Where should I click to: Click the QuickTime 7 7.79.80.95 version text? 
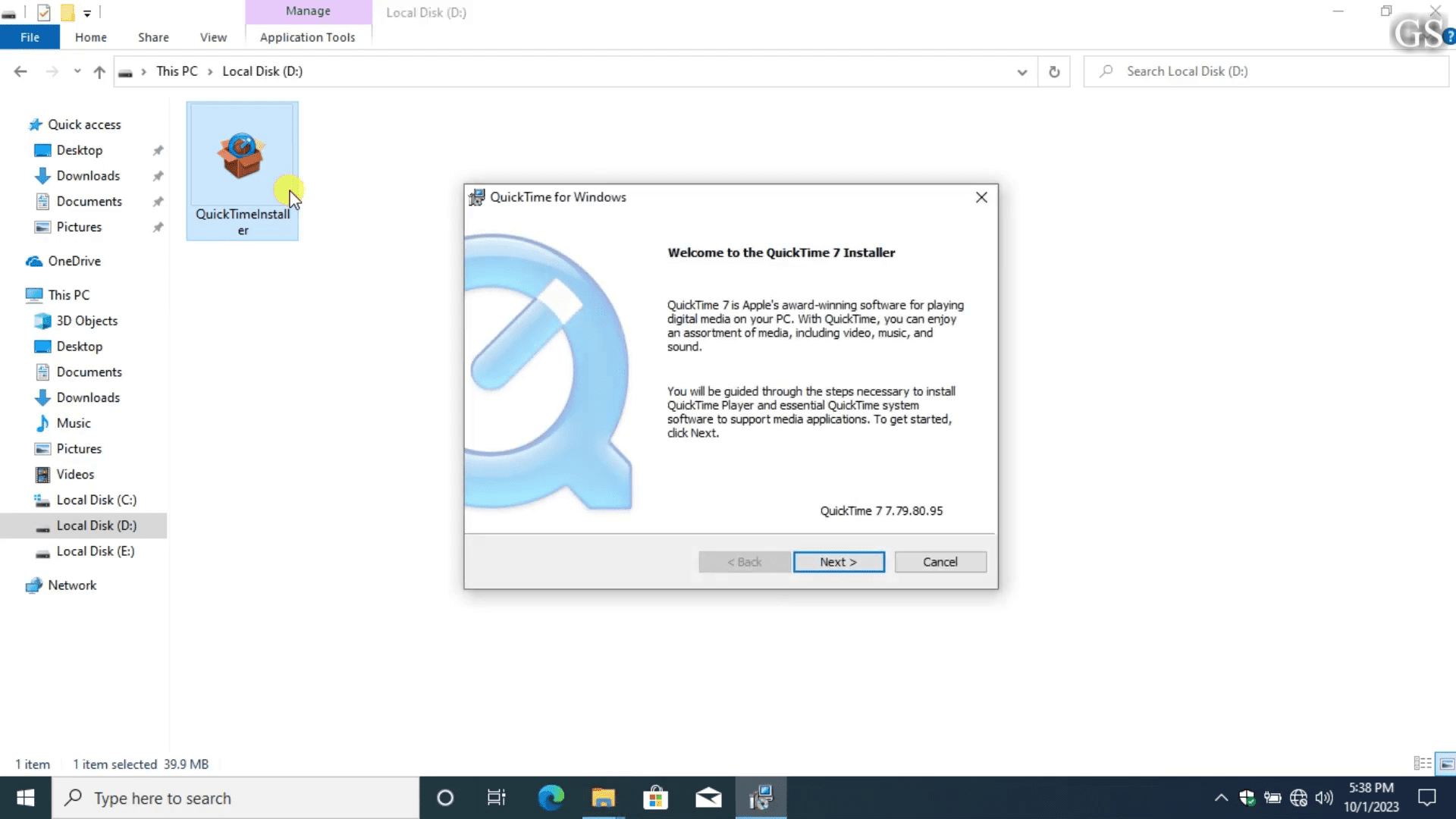point(881,511)
